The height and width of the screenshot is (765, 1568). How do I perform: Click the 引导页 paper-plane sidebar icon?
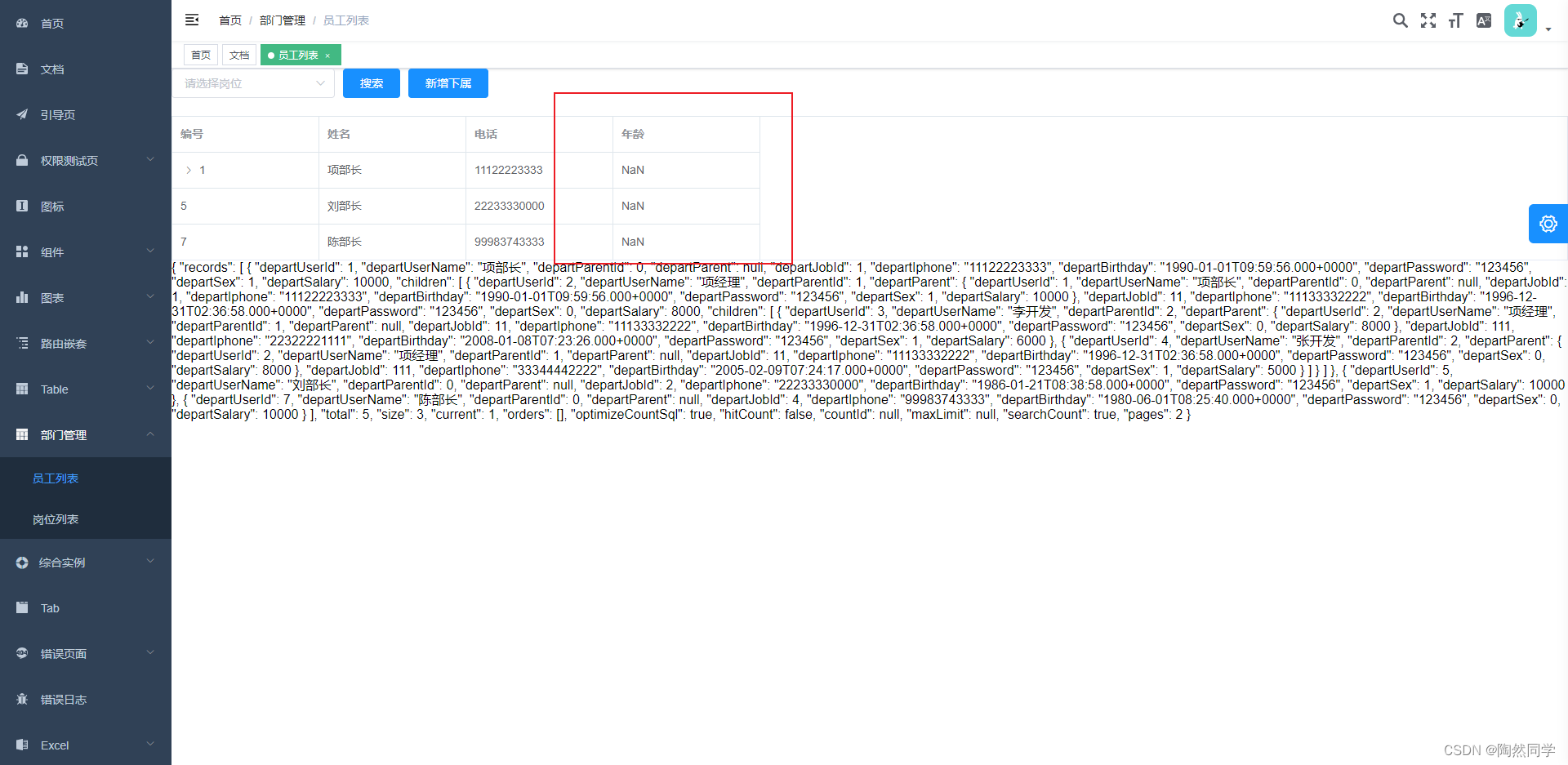22,114
